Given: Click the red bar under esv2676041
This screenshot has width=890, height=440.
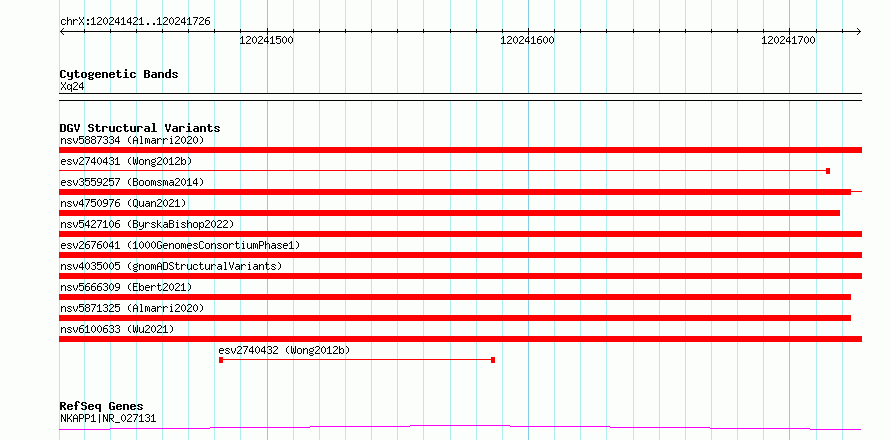Looking at the screenshot, I should [460, 255].
